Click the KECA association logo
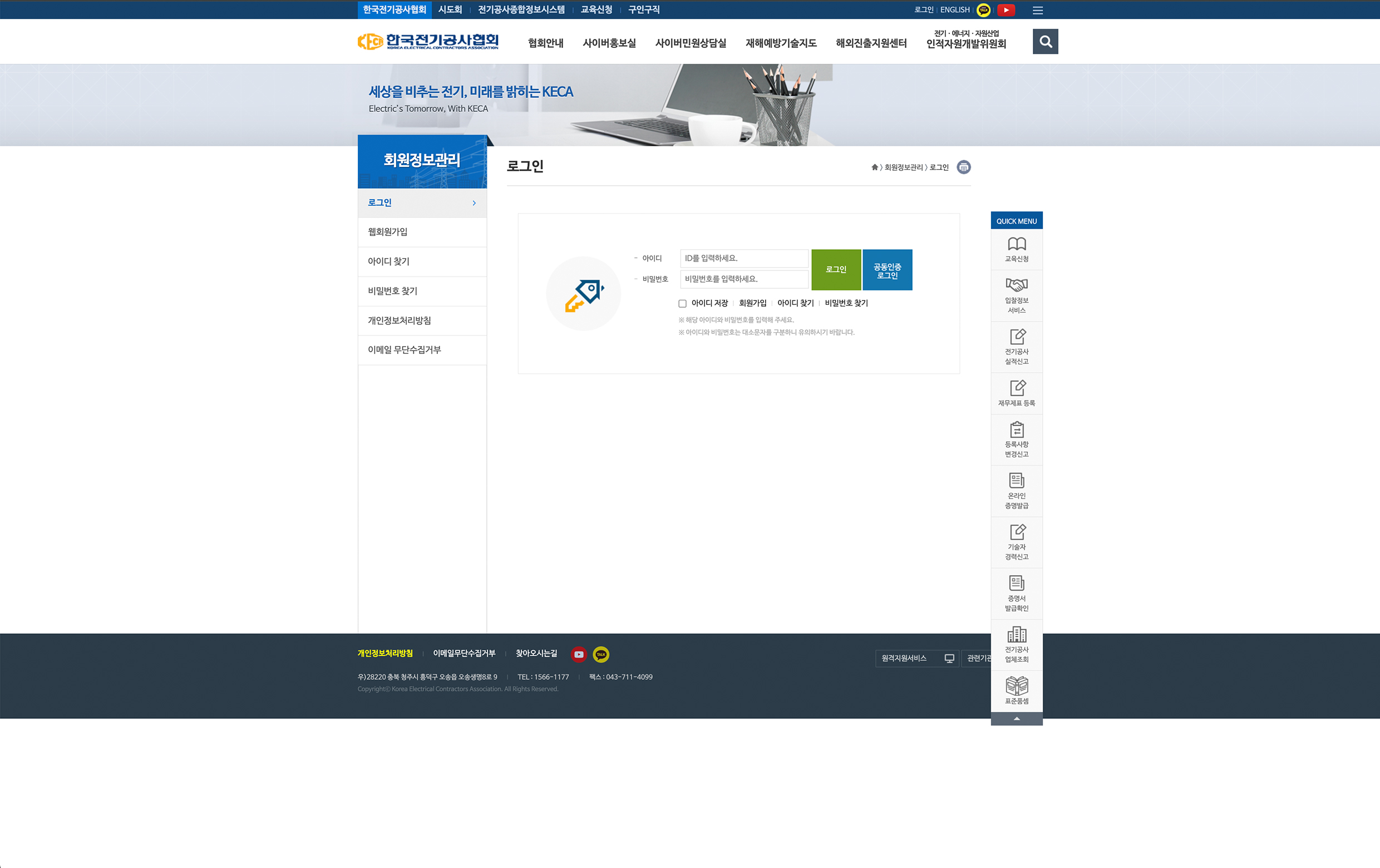 428,41
